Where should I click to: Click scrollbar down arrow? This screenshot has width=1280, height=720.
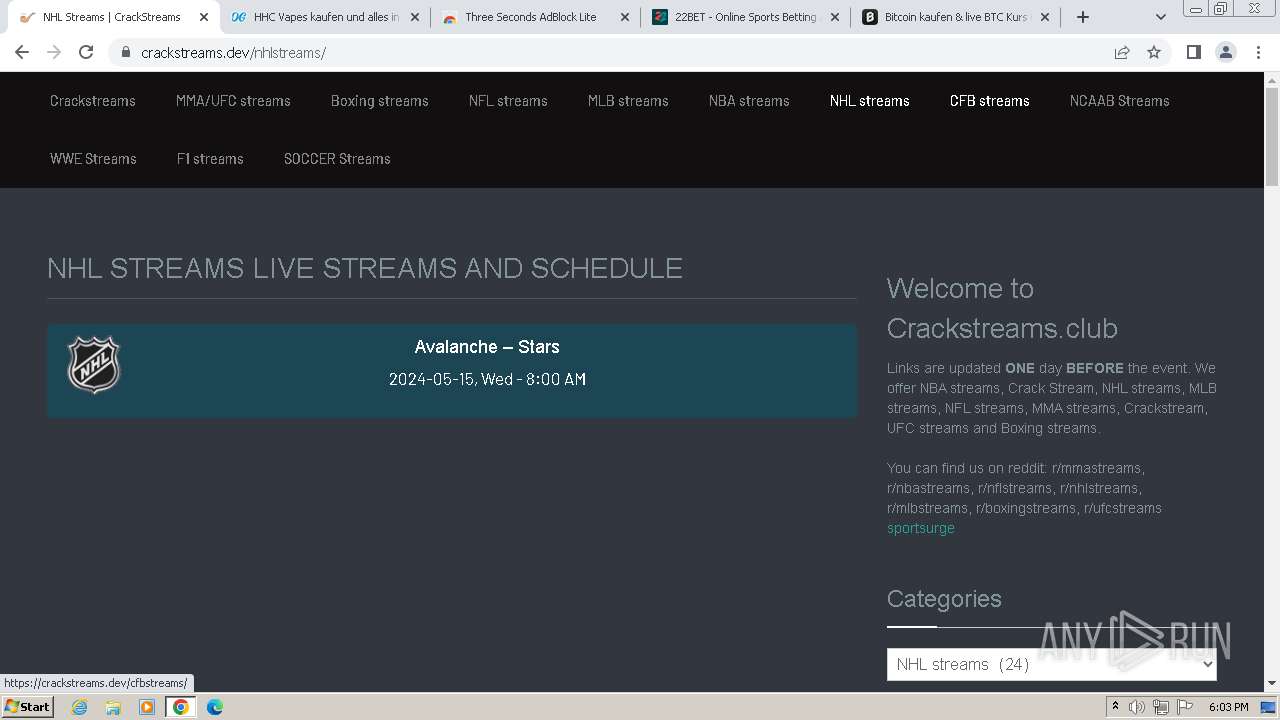pyautogui.click(x=1272, y=684)
